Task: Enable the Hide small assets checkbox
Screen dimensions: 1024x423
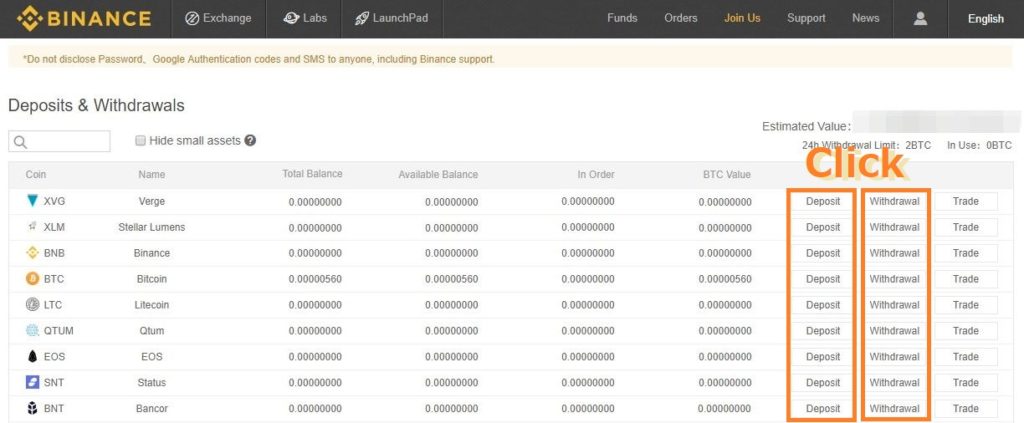Action: (140, 140)
